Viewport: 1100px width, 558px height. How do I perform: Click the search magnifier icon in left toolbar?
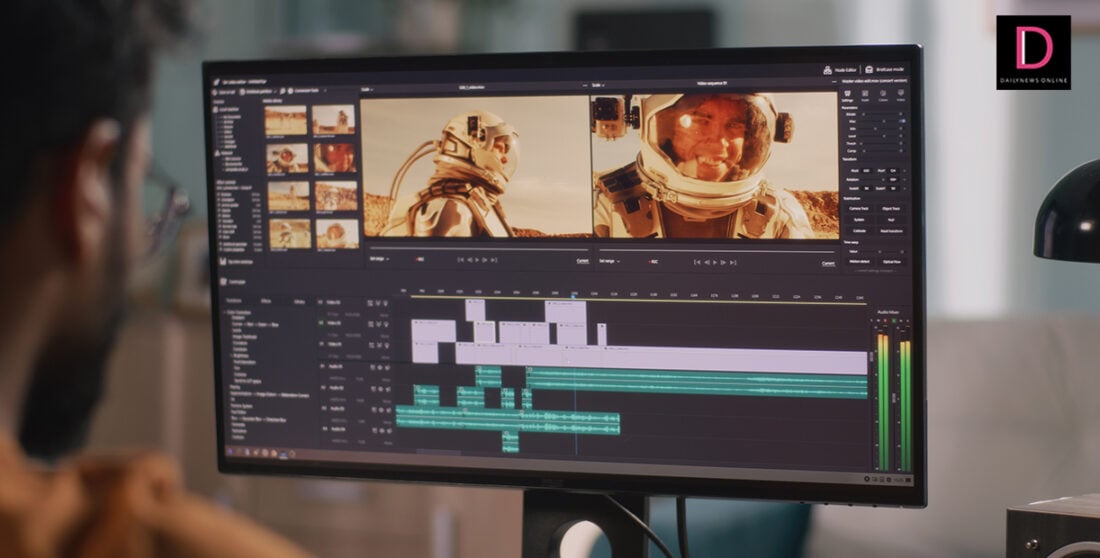282,91
